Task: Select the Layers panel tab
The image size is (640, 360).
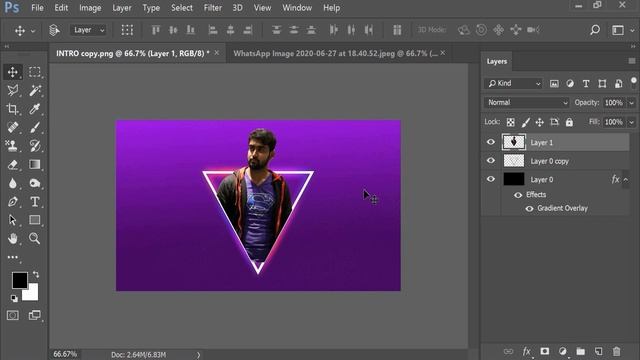Action: [x=497, y=61]
